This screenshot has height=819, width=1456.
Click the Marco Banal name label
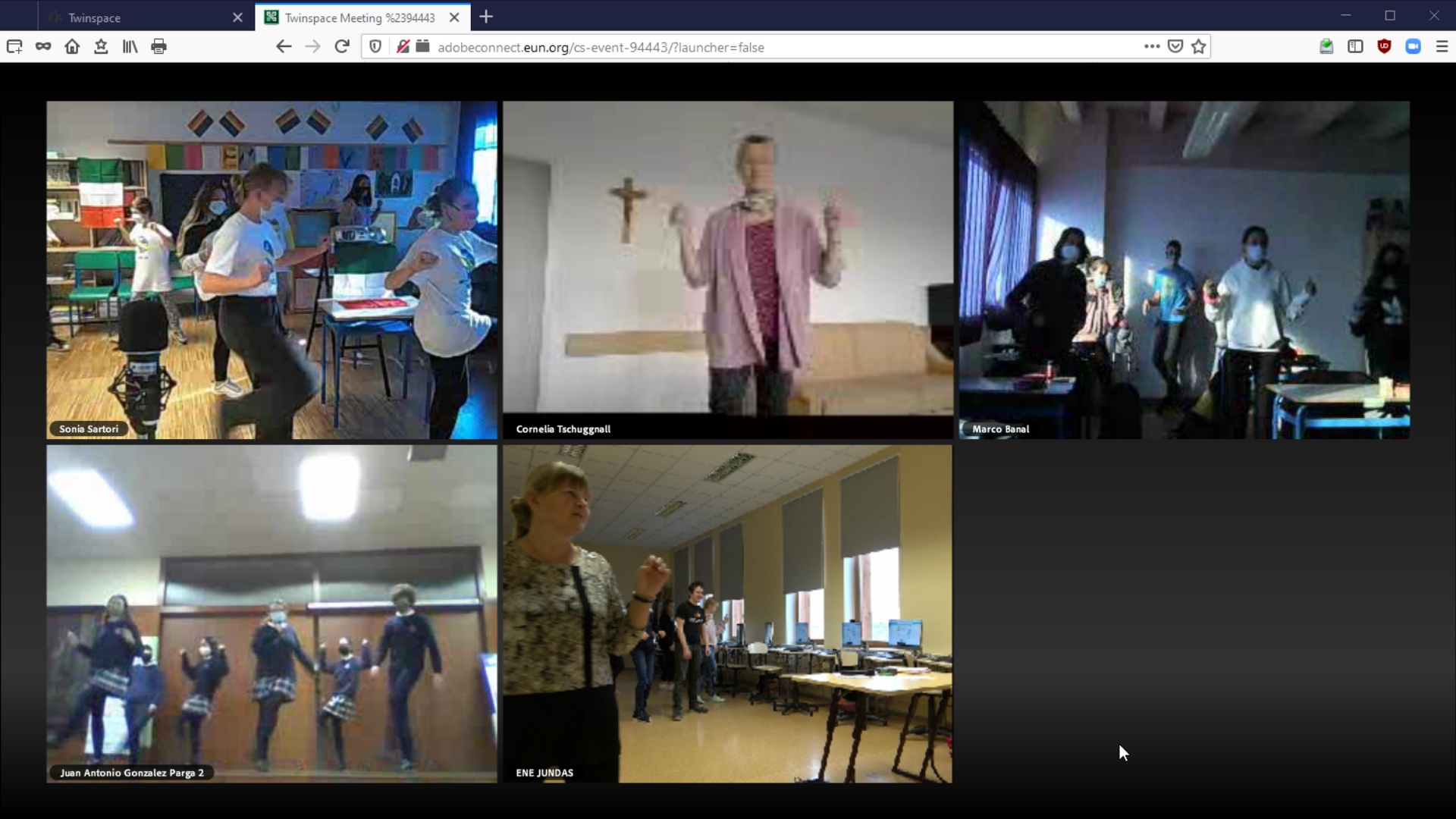1001,429
